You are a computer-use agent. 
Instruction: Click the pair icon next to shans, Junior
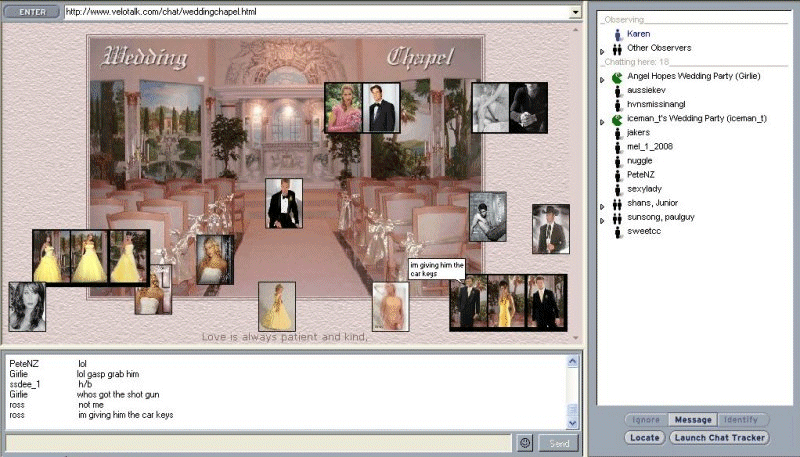click(x=617, y=204)
